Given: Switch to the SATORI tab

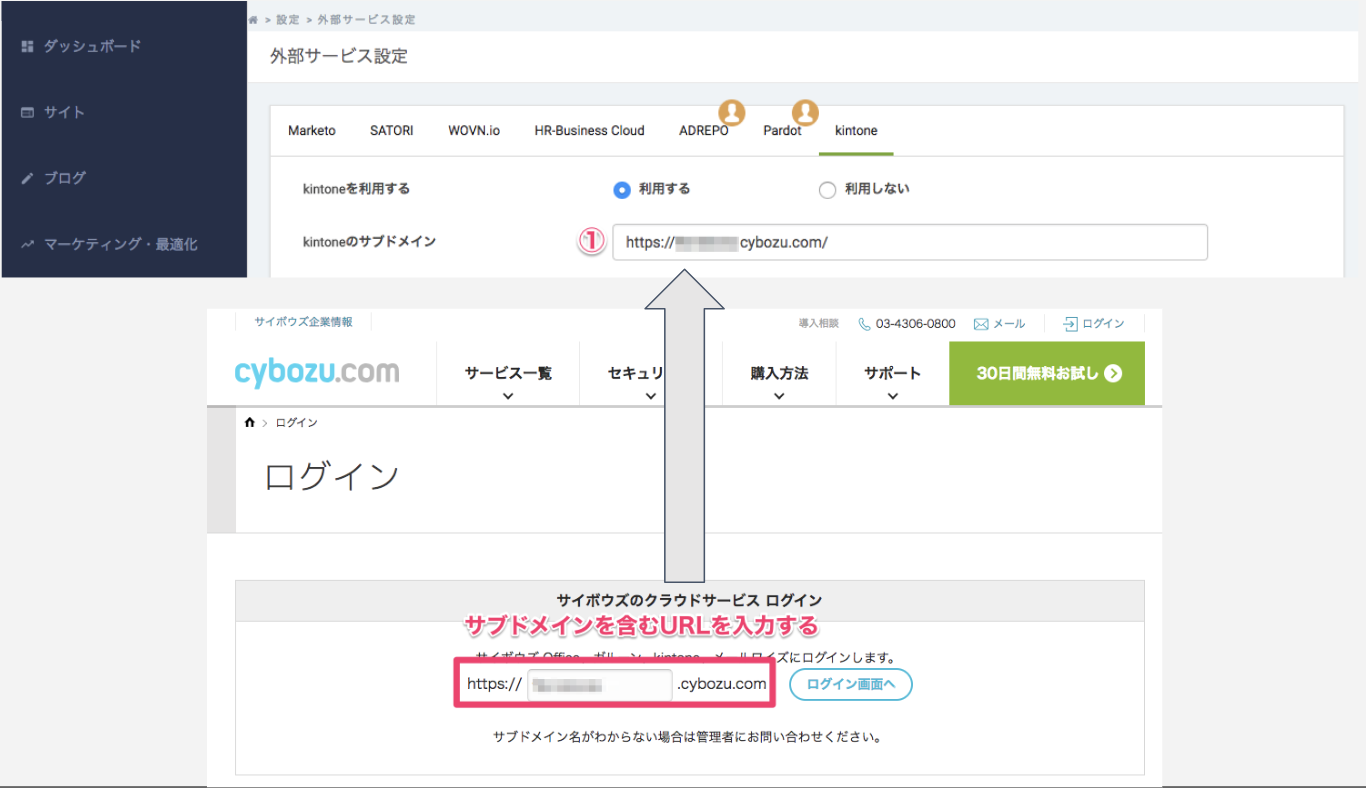Looking at the screenshot, I should (x=392, y=131).
